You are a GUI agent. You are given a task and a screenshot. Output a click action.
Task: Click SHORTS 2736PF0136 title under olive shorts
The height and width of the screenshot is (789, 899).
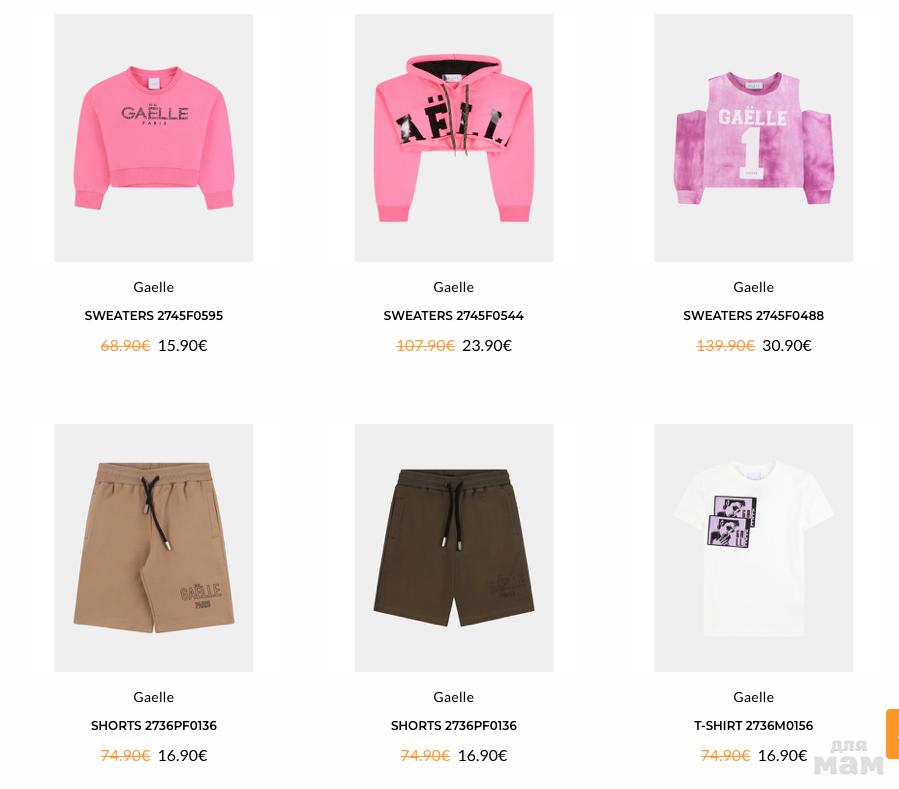[454, 725]
